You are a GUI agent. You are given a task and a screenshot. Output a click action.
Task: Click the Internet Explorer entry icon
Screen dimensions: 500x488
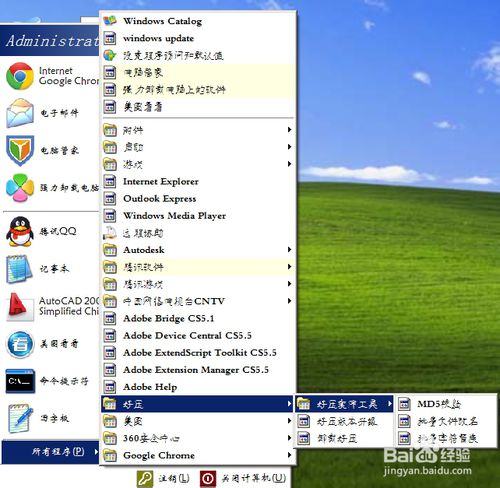(110, 181)
